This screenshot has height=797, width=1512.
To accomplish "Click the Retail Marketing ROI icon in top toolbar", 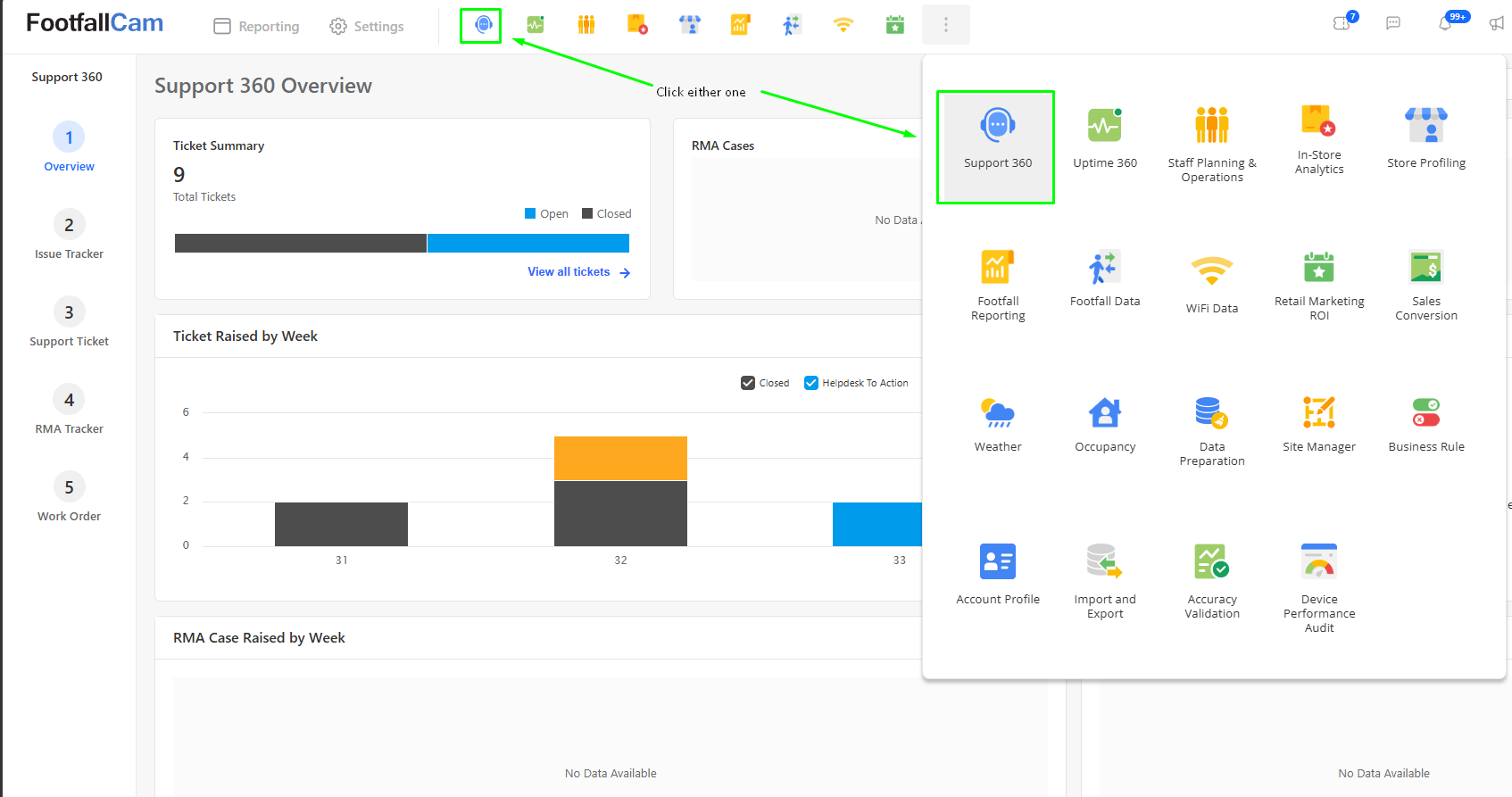I will click(x=895, y=25).
